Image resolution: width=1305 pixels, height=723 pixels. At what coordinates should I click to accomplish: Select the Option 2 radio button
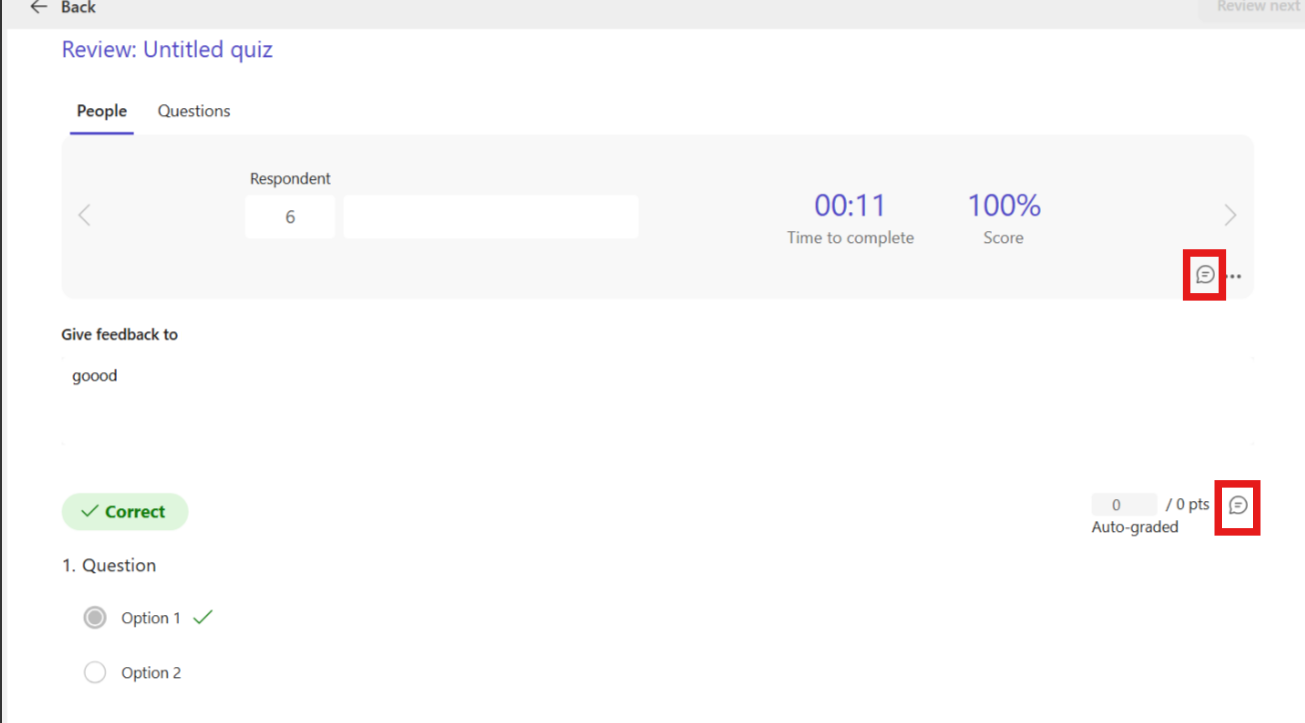[x=95, y=673]
